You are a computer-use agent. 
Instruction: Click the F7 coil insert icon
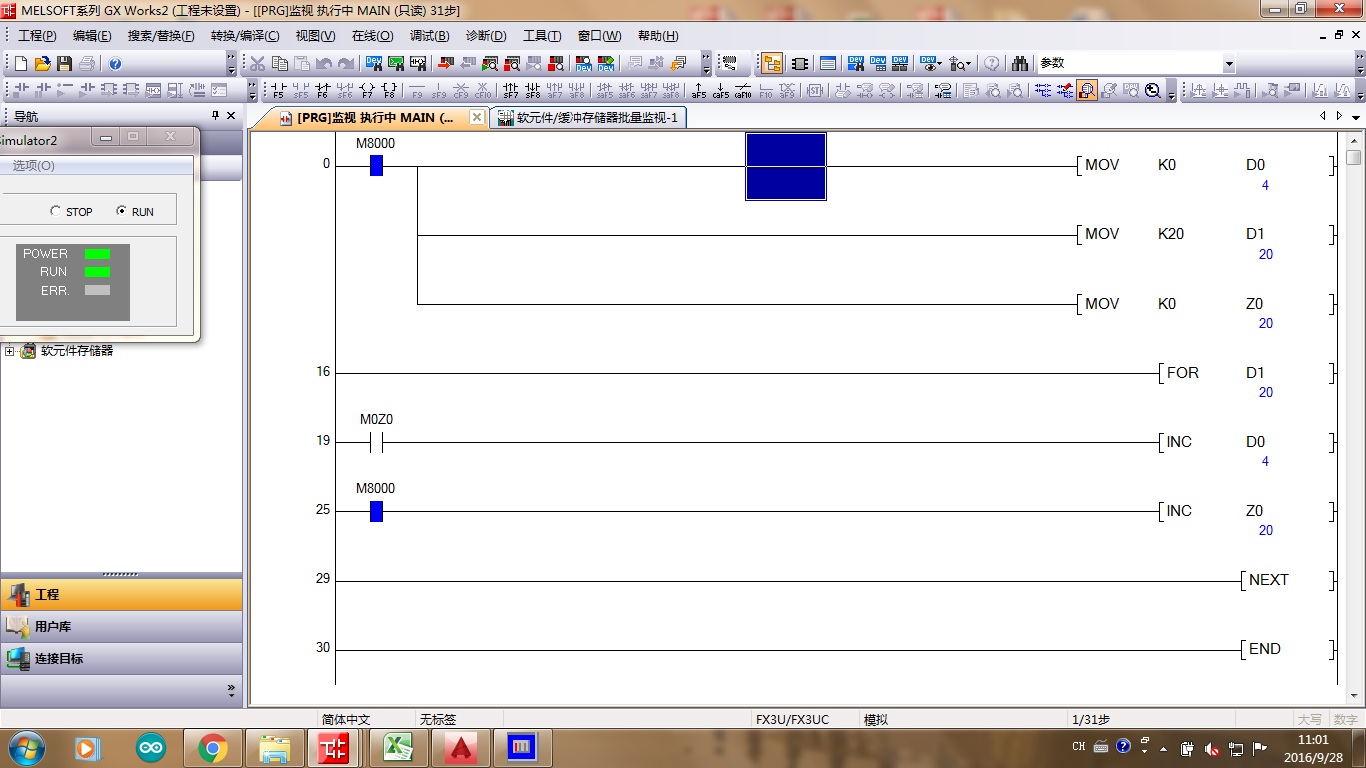click(x=367, y=91)
